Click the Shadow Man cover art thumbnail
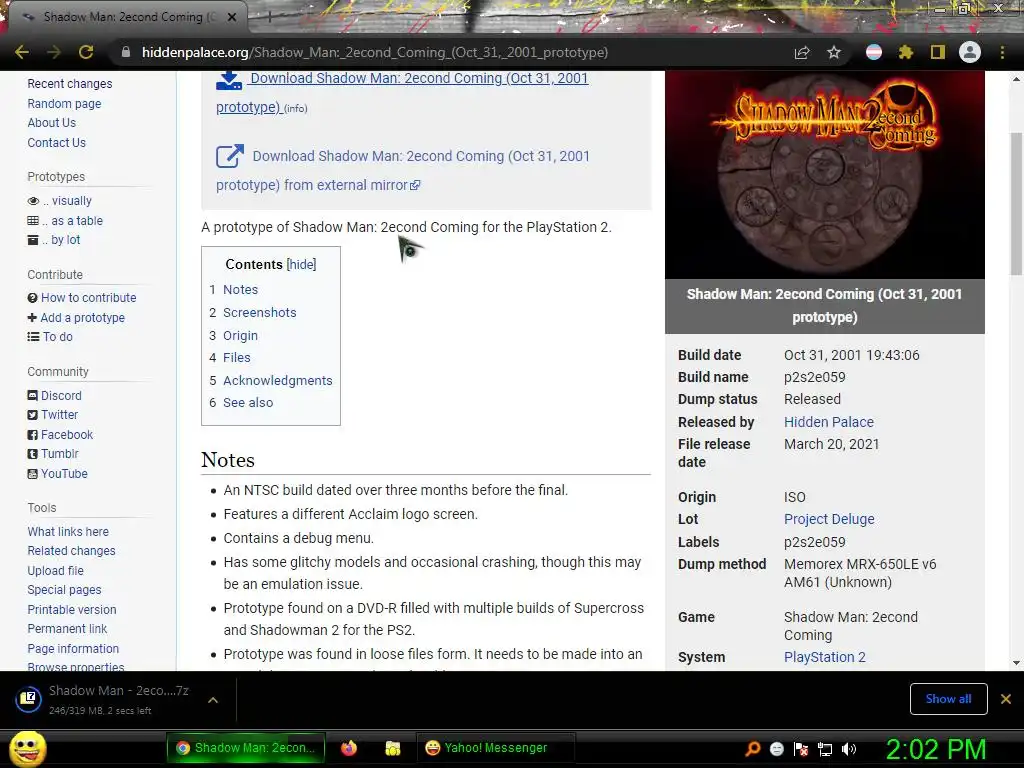This screenshot has height=768, width=1024. (x=824, y=175)
